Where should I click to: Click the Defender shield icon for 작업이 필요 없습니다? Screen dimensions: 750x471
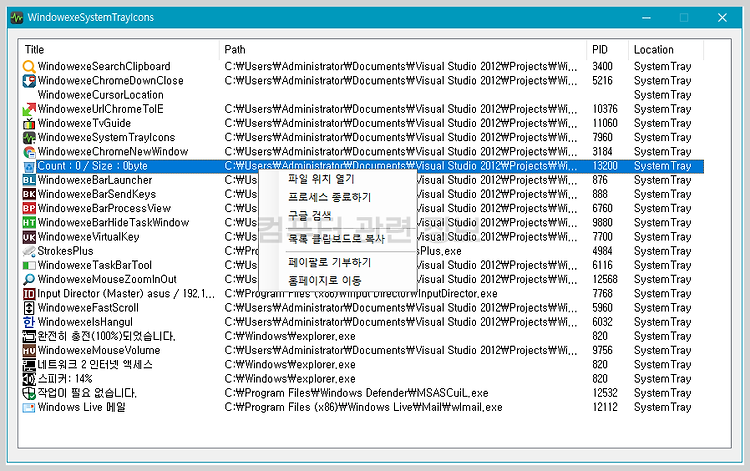click(29, 393)
